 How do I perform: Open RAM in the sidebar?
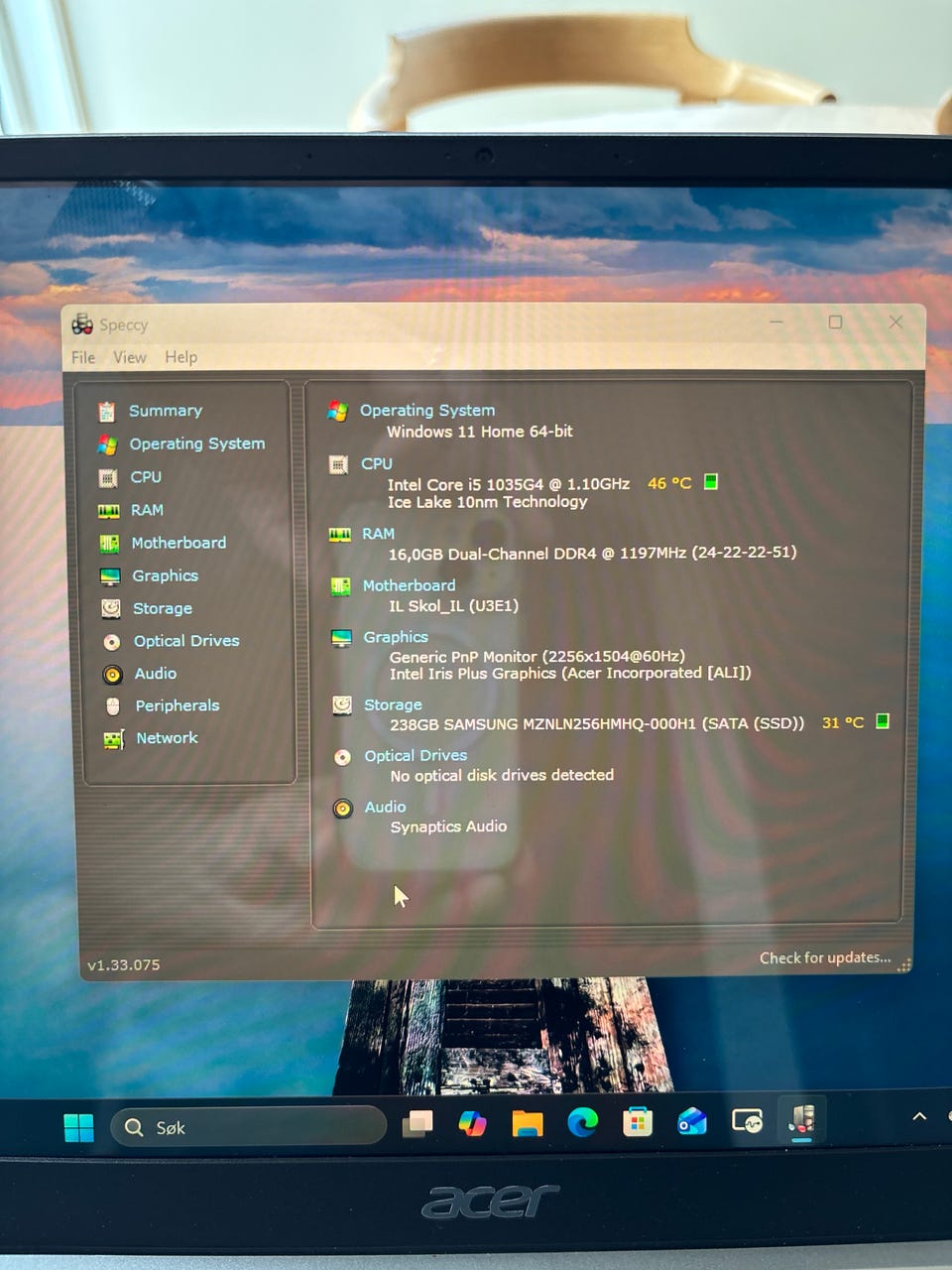coord(147,510)
